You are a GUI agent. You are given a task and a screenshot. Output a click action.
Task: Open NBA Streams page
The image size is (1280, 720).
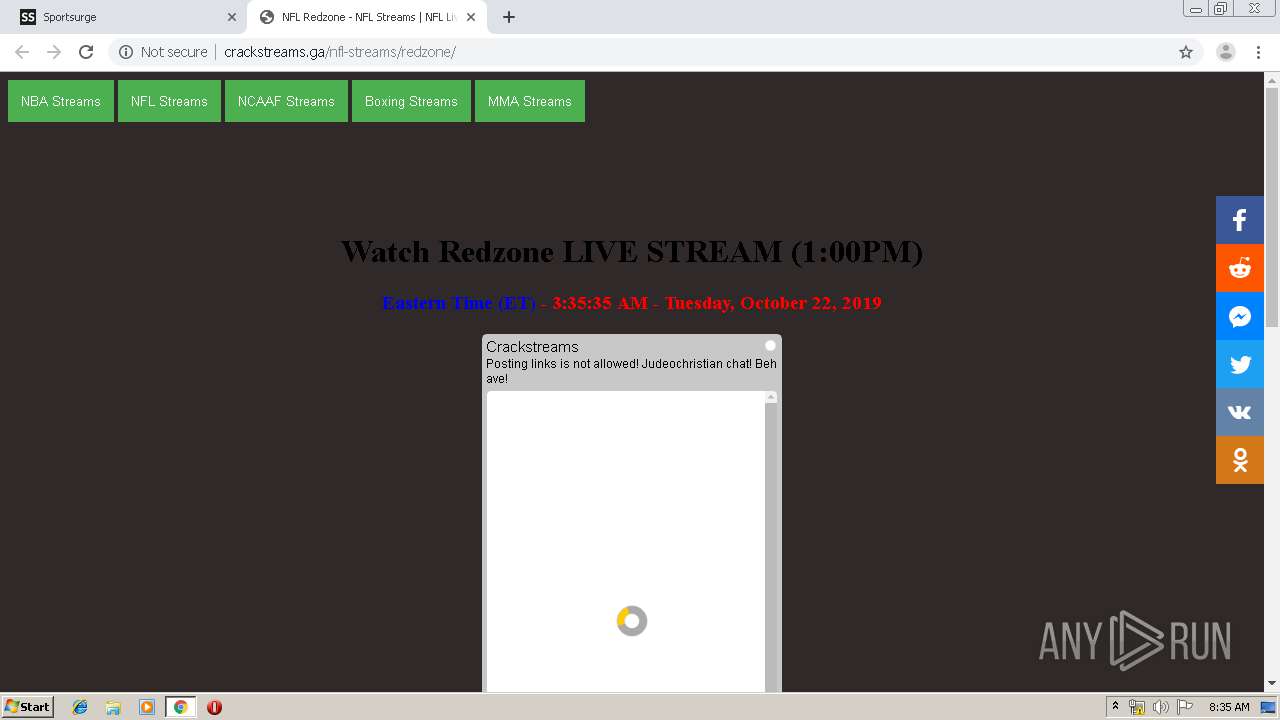[61, 101]
